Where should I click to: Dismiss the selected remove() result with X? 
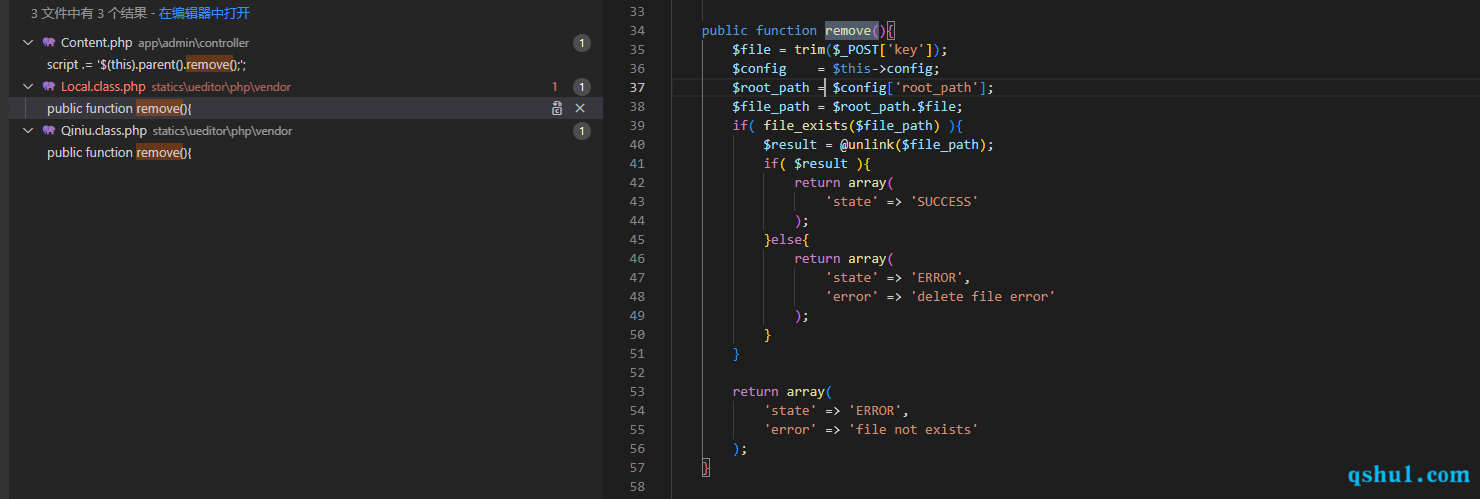[x=580, y=108]
